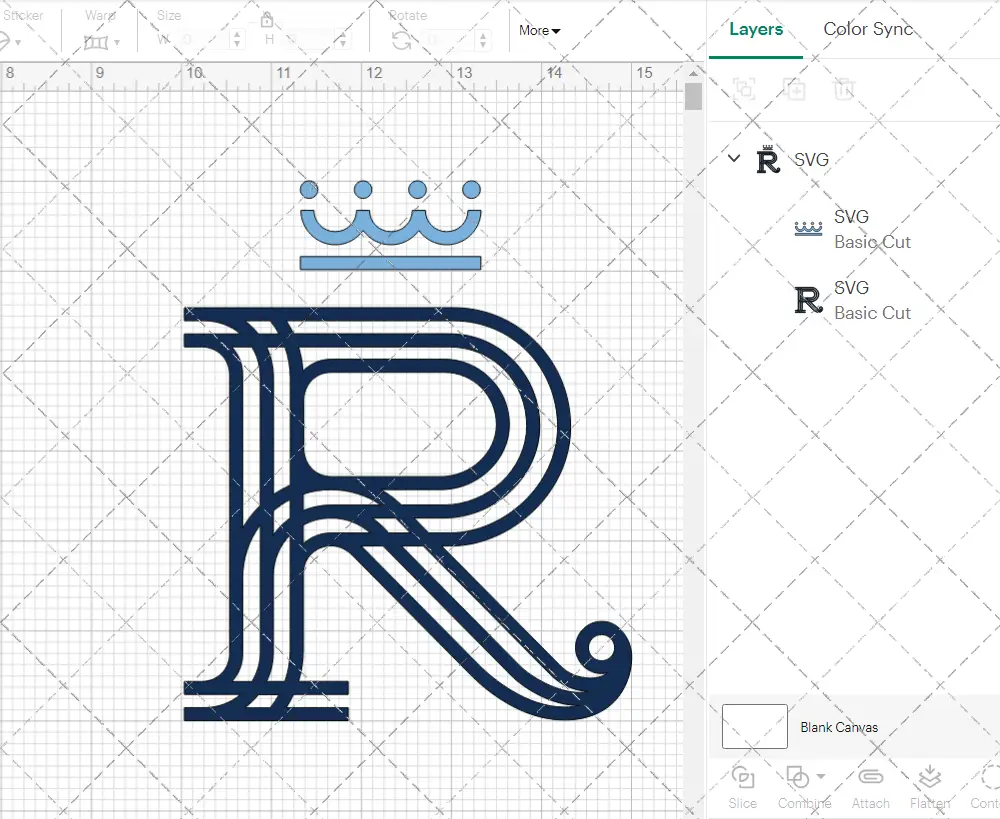Toggle the size aspect ratio lock
1000x819 pixels.
pos(267,20)
